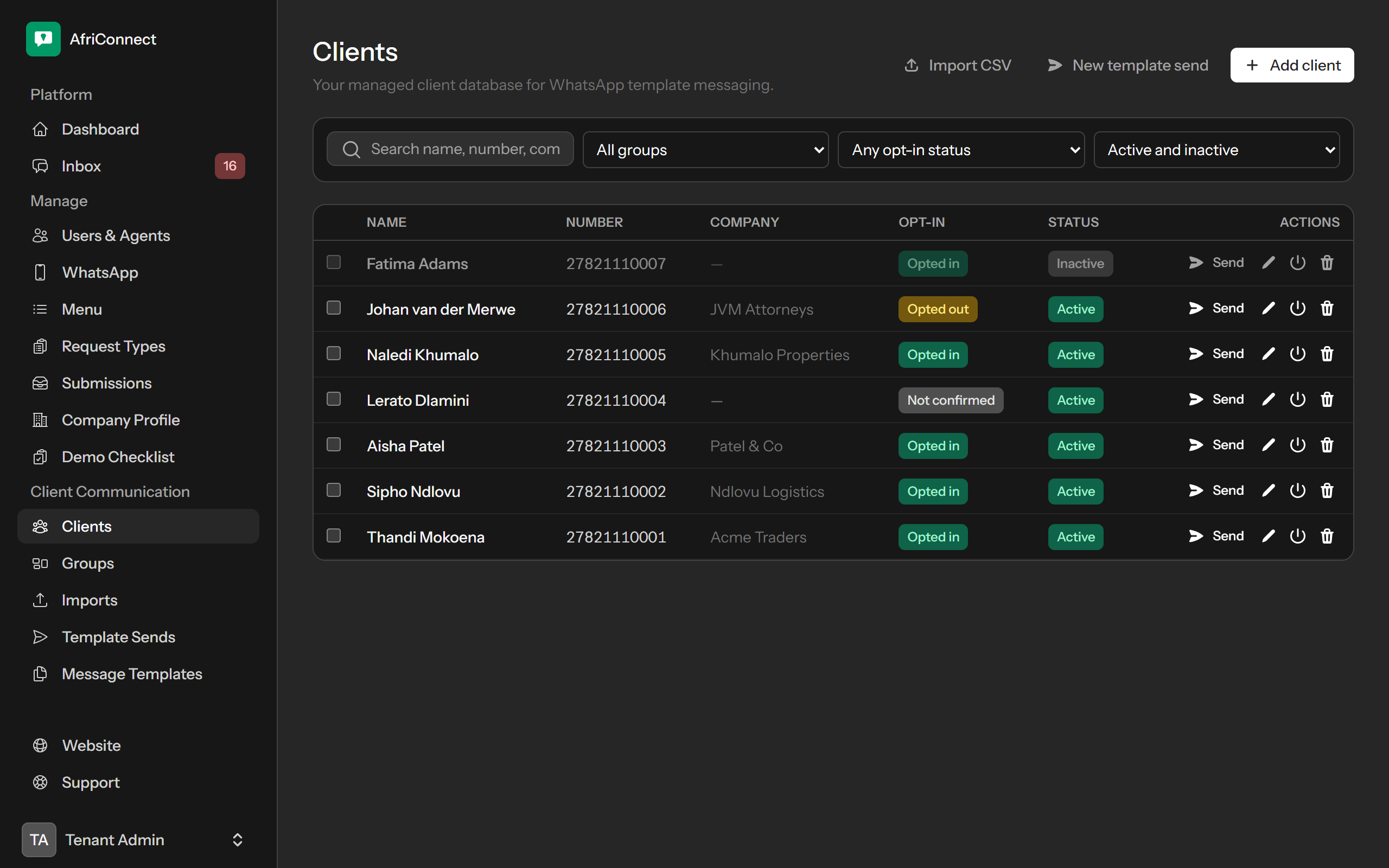Send a template to Thandi Mokoena
Viewport: 1389px width, 868px height.
[1216, 536]
